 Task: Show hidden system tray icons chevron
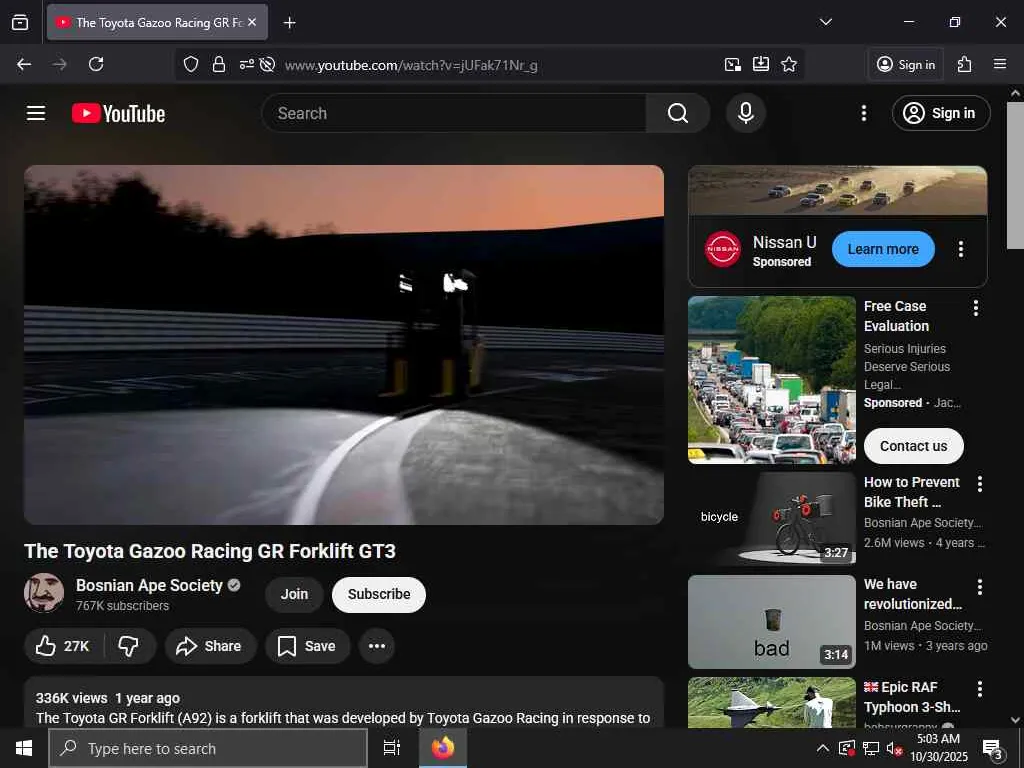(823, 748)
